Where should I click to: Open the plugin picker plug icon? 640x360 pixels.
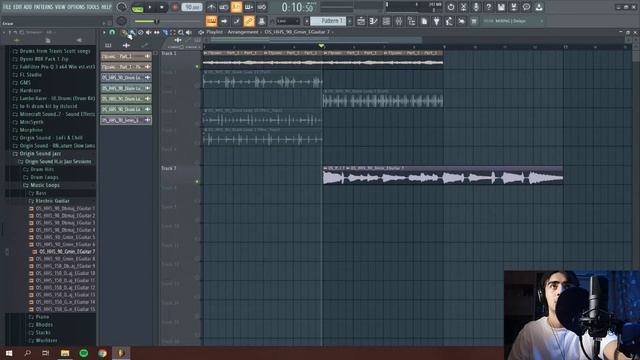[x=436, y=21]
